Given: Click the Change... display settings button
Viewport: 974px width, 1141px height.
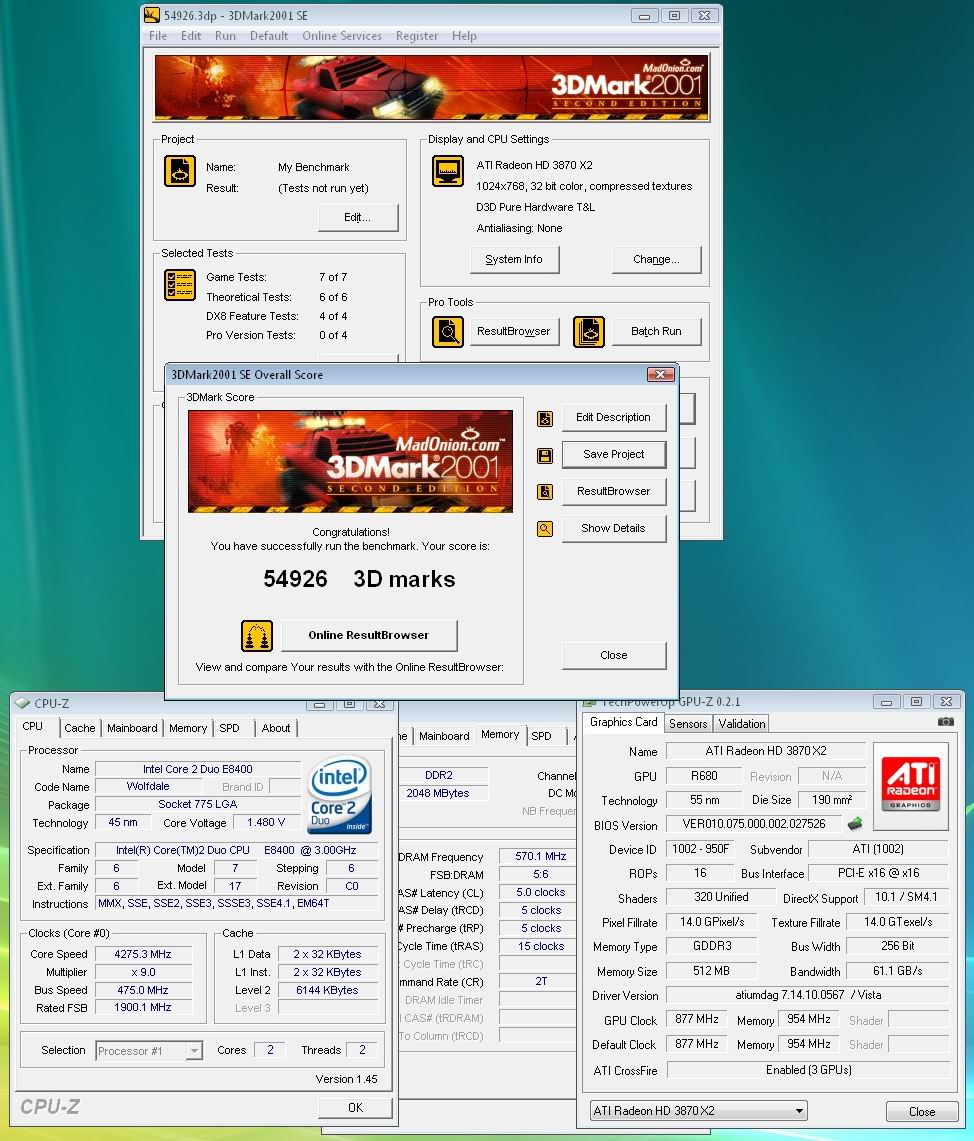Looking at the screenshot, I should (656, 259).
